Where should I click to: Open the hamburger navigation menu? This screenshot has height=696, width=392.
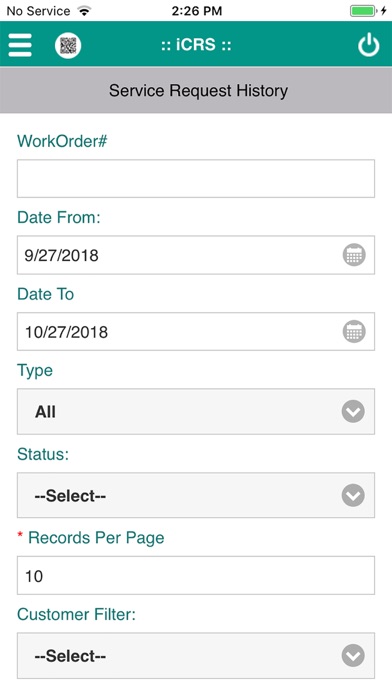[20, 45]
